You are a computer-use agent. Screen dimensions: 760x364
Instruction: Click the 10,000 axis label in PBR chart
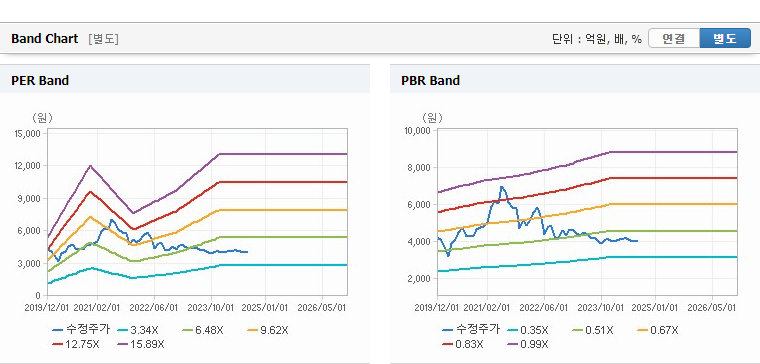pos(417,130)
